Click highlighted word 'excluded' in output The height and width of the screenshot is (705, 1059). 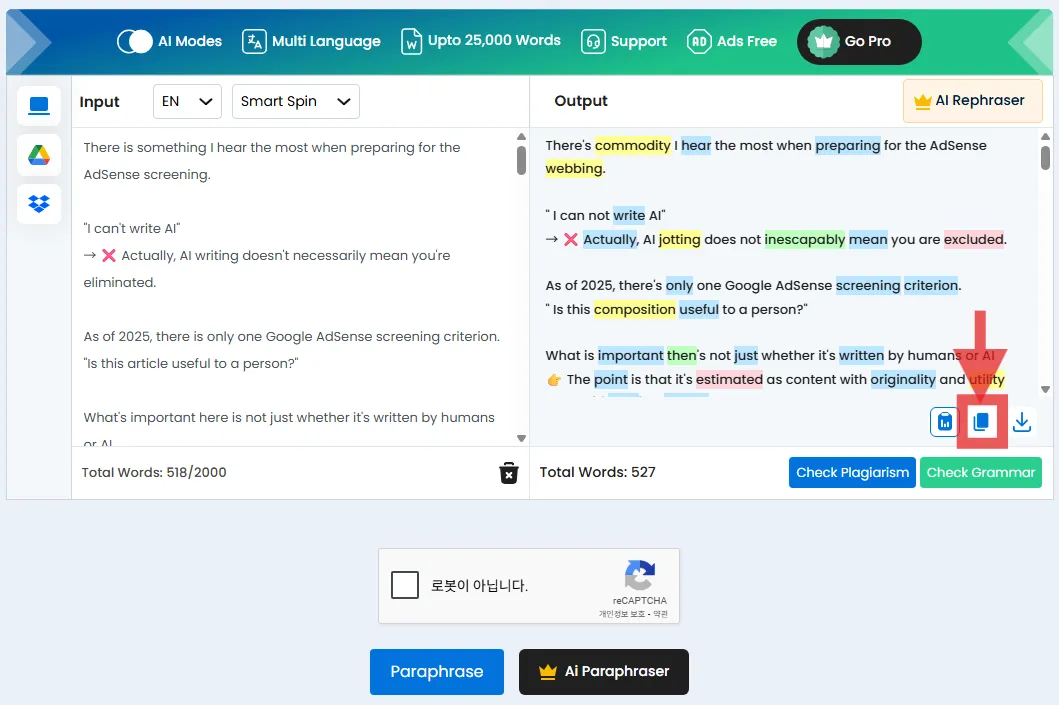[974, 239]
